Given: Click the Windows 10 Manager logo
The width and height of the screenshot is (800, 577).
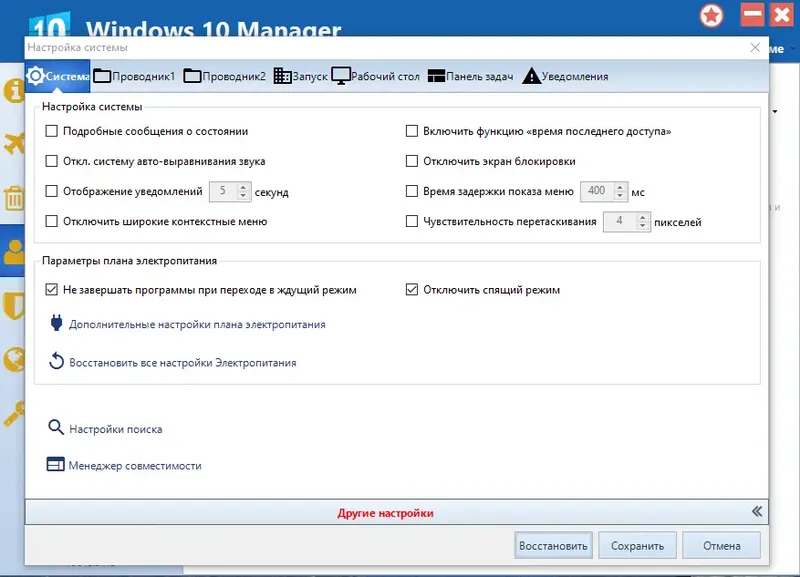Looking at the screenshot, I should pyautogui.click(x=49, y=26).
